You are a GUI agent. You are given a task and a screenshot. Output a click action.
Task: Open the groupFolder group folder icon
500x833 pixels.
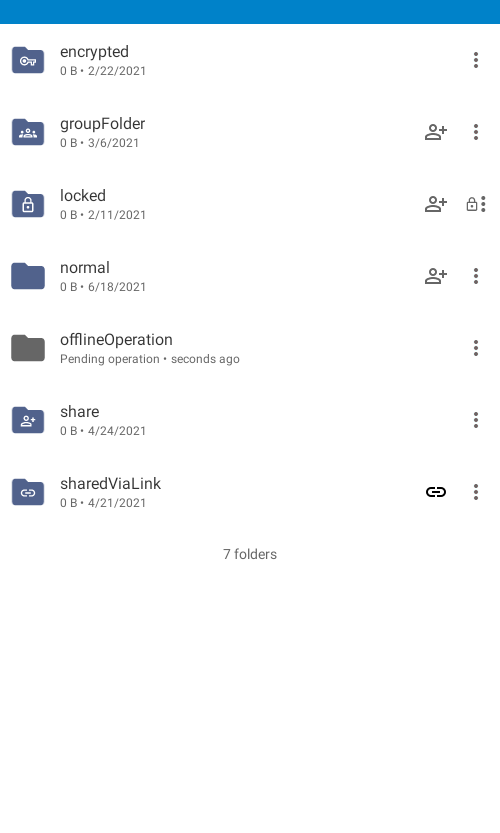28,132
